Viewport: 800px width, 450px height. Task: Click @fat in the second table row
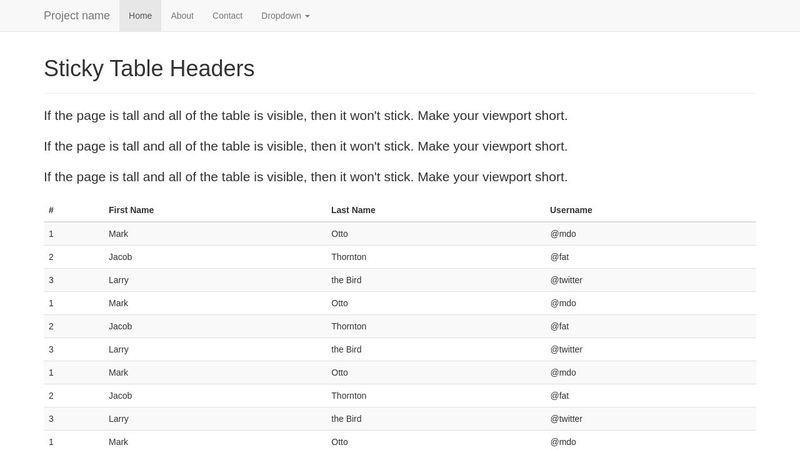pos(559,257)
